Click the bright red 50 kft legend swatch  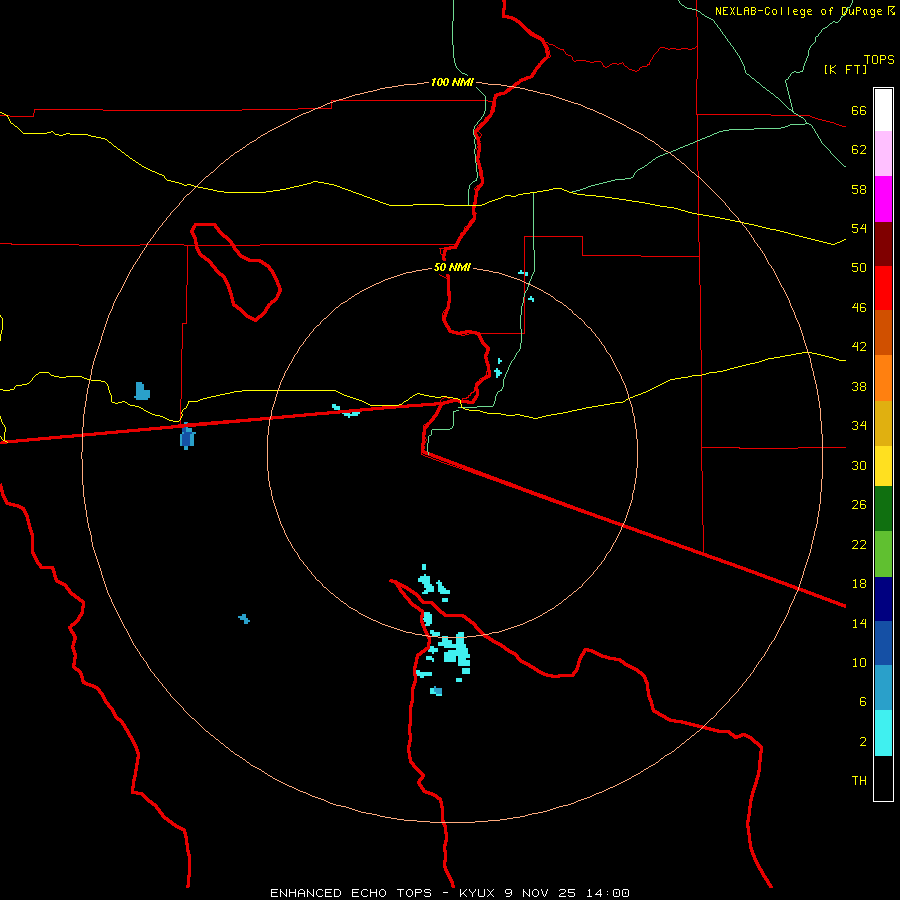pos(883,288)
